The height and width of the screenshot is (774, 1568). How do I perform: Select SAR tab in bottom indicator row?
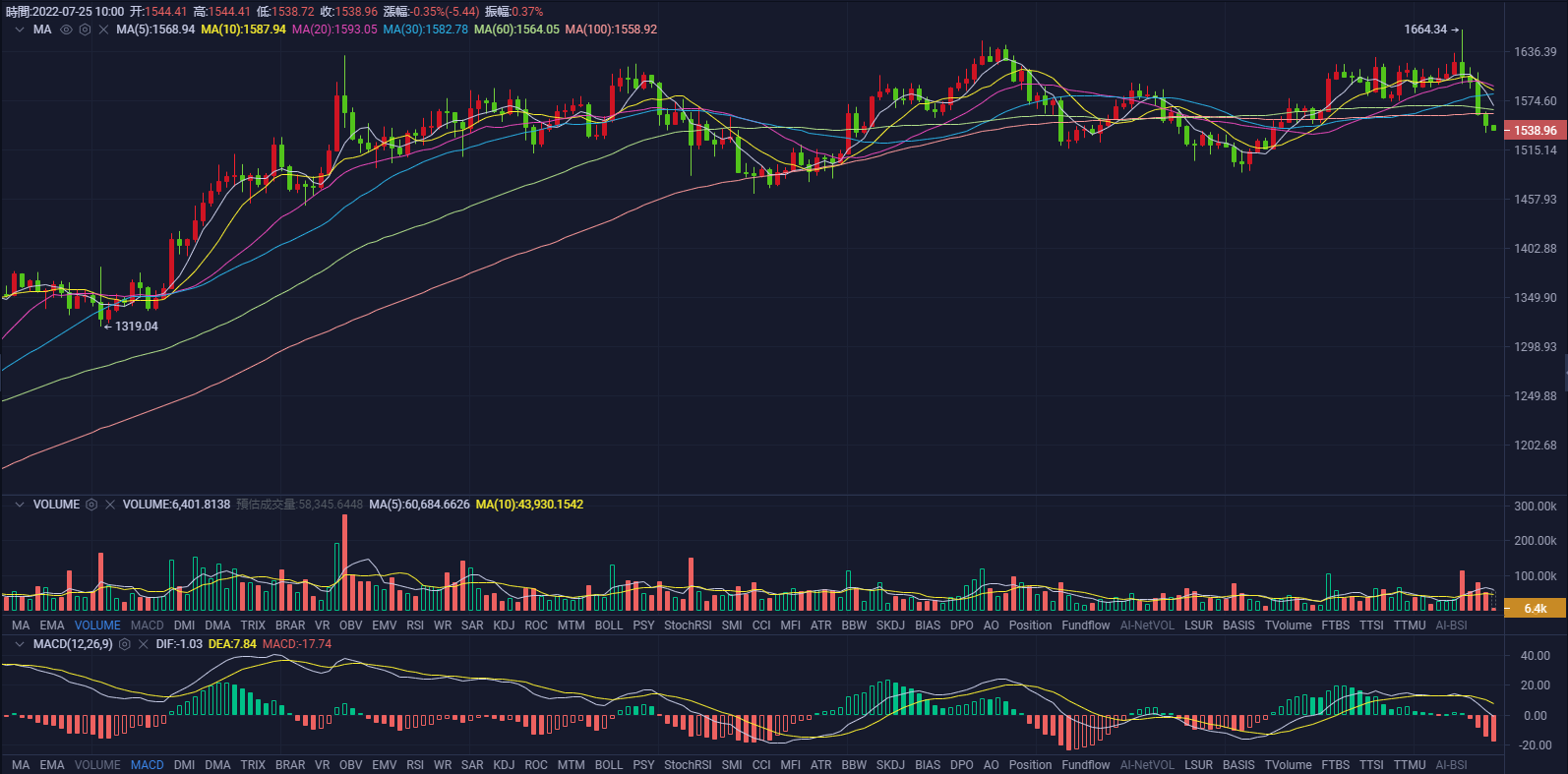point(472,765)
